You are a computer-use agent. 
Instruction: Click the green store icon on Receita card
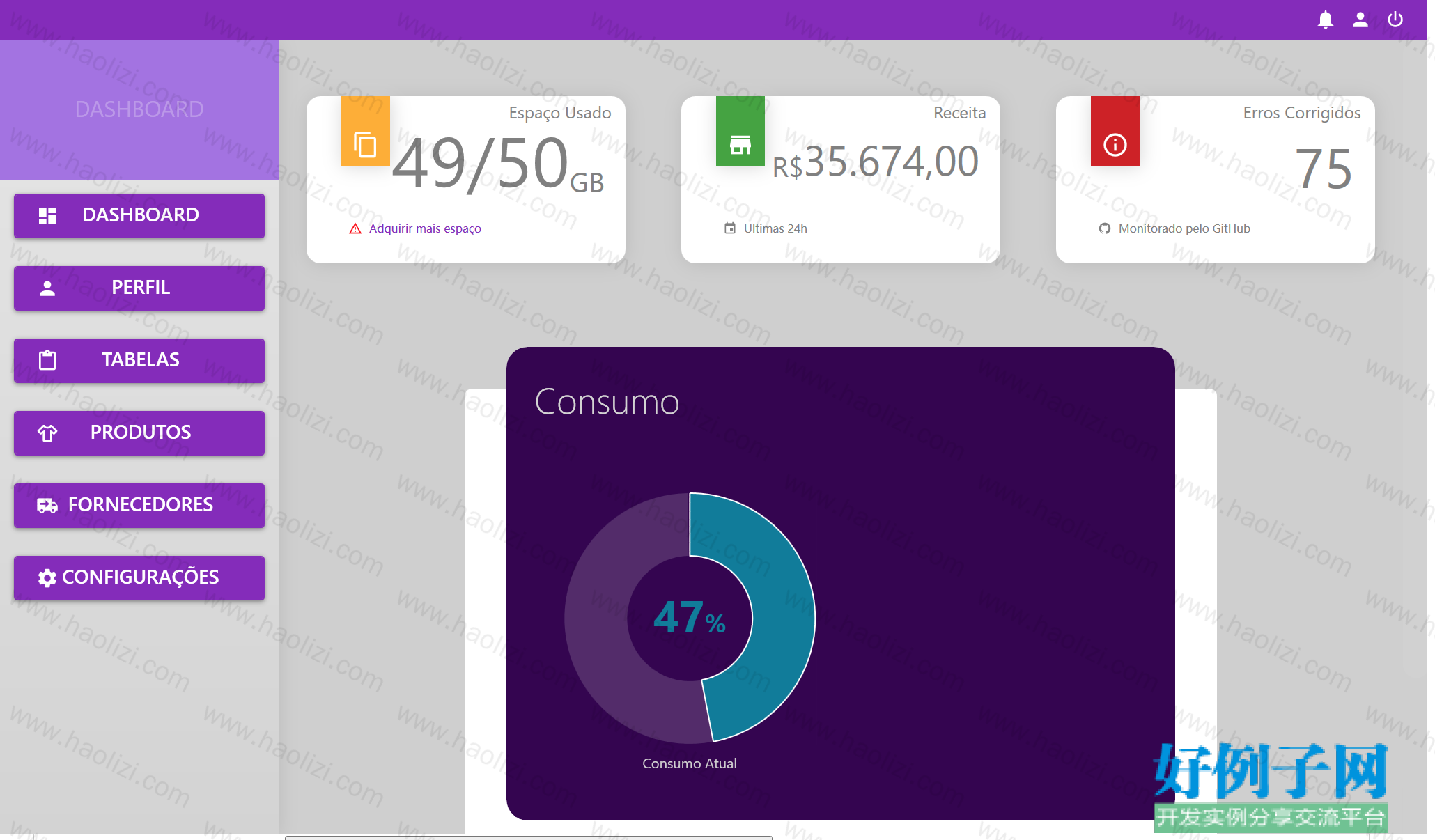740,145
